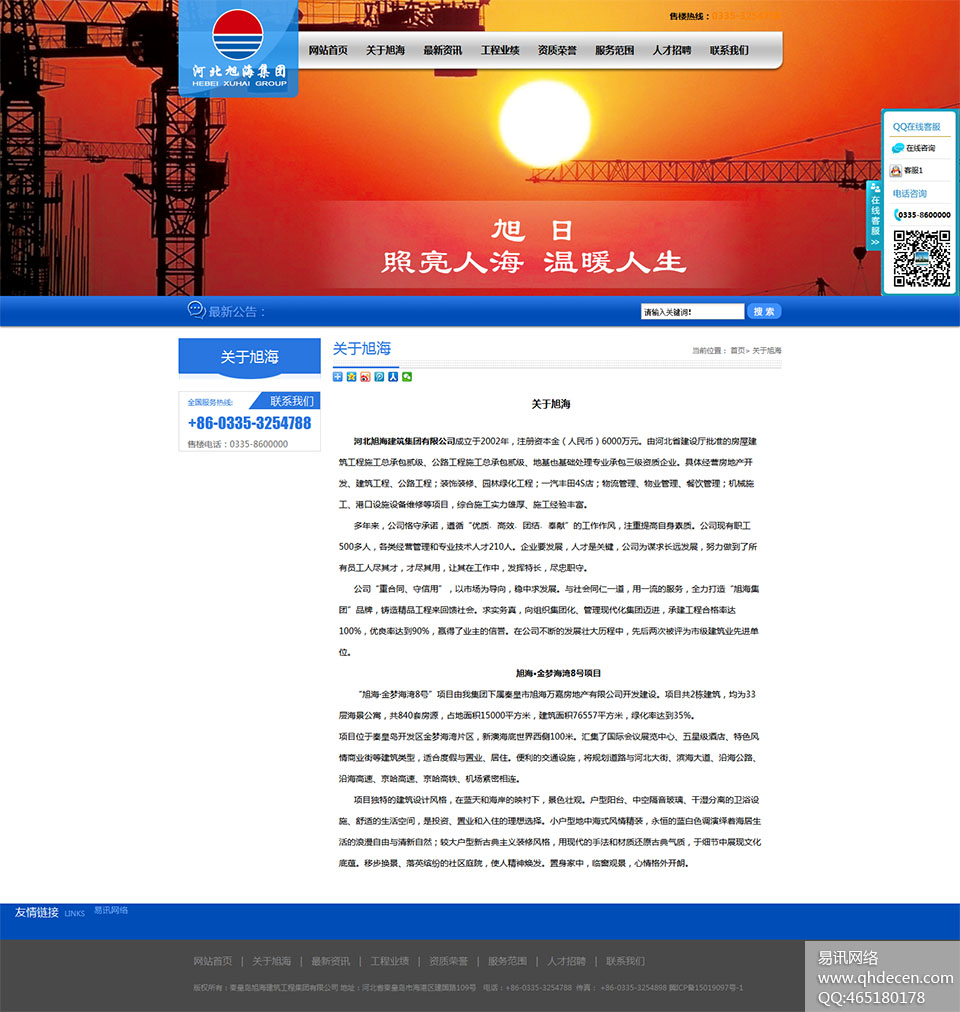This screenshot has height=1012, width=960.
Task: Open 客服1 QQ penguin chat icon
Action: 895,170
